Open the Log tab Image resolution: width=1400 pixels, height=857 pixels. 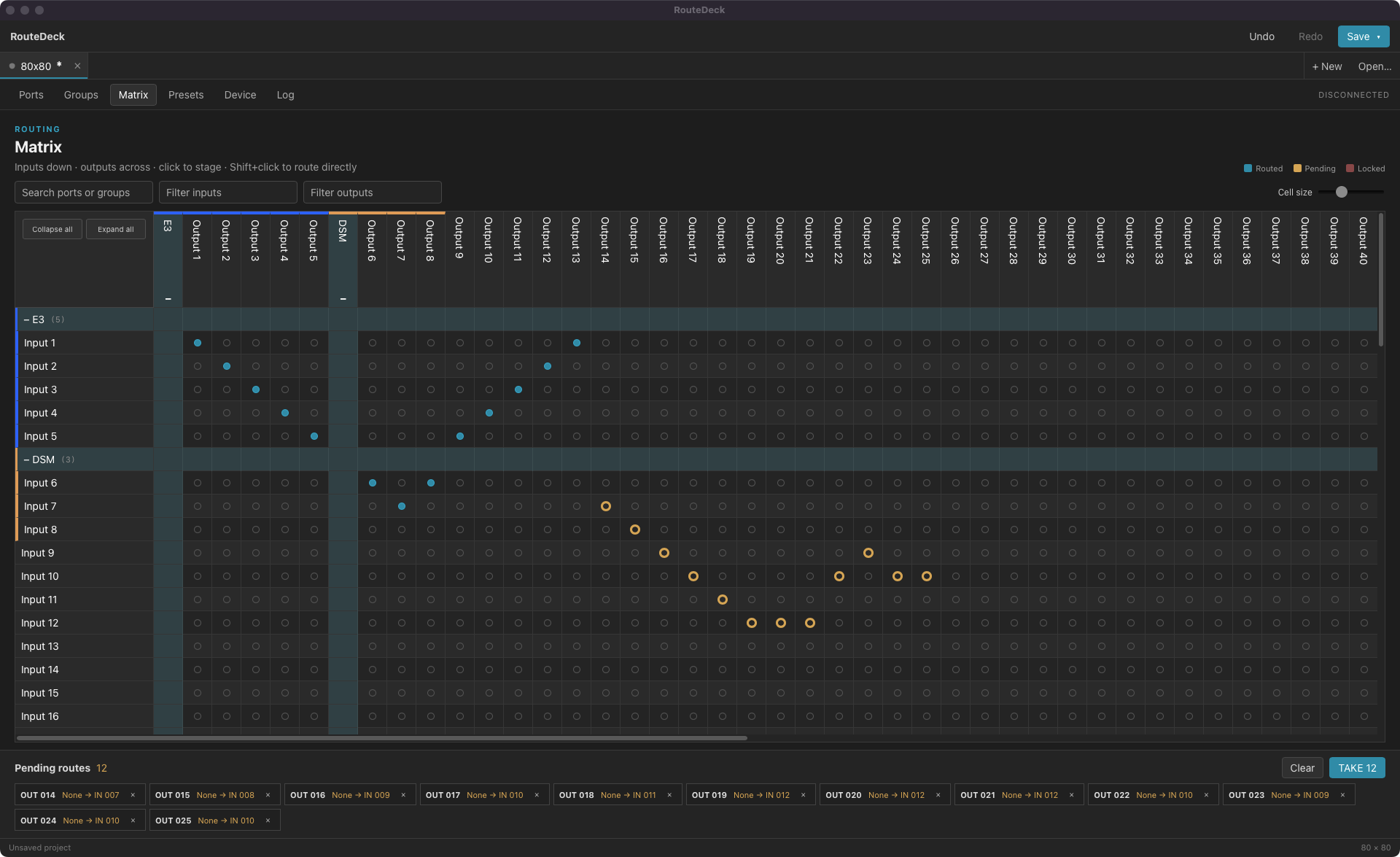coord(285,95)
